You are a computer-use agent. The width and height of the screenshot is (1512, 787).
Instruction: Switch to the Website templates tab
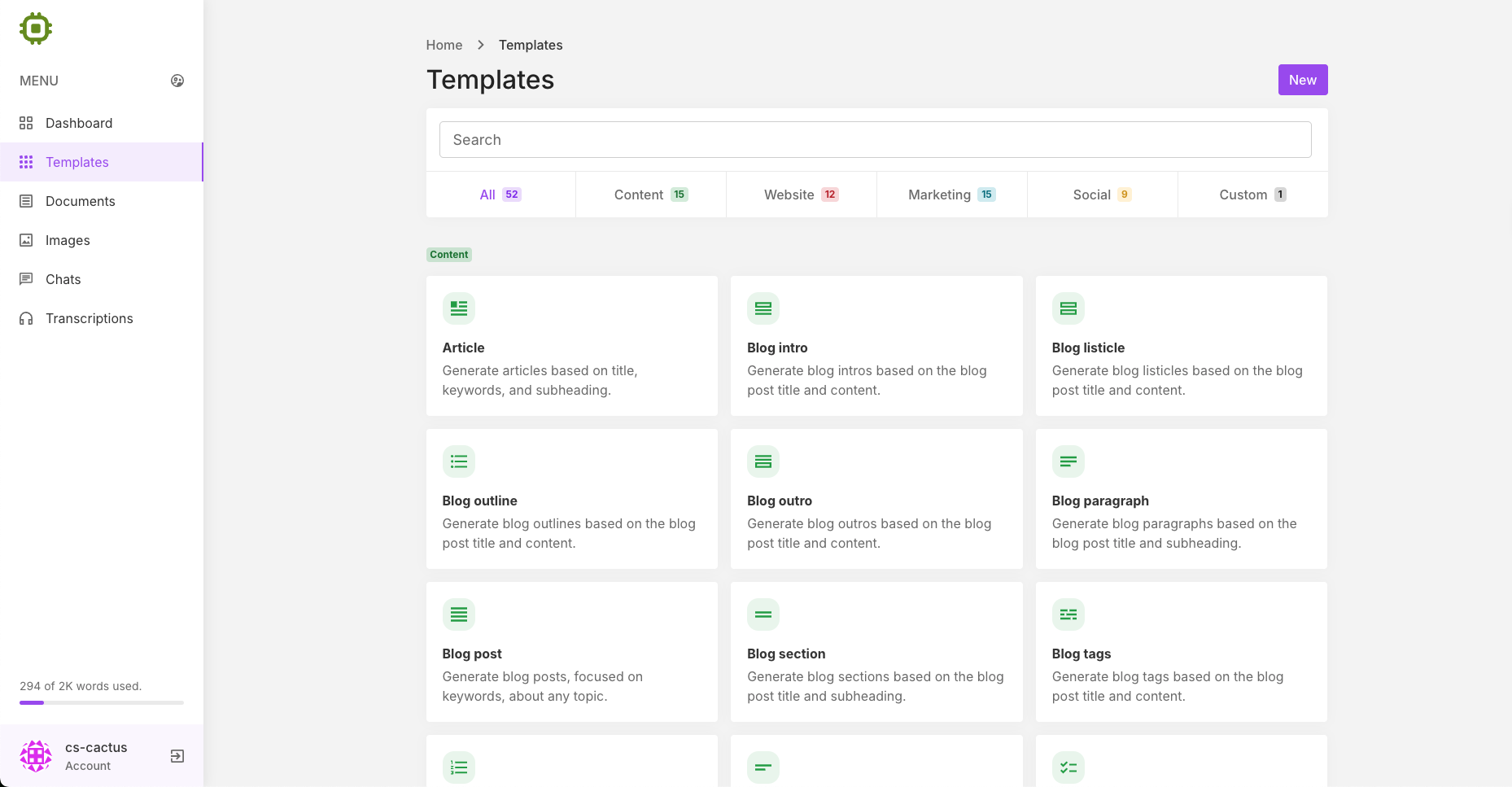(801, 195)
